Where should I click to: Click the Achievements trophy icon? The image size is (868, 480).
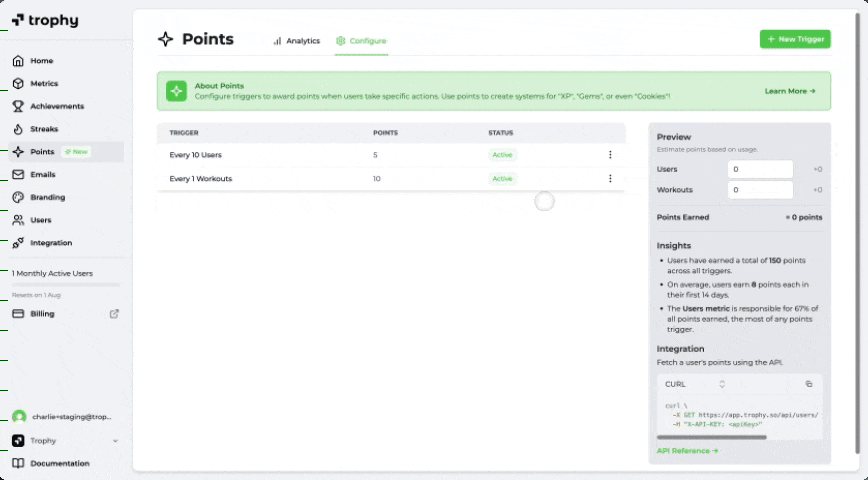[18, 106]
